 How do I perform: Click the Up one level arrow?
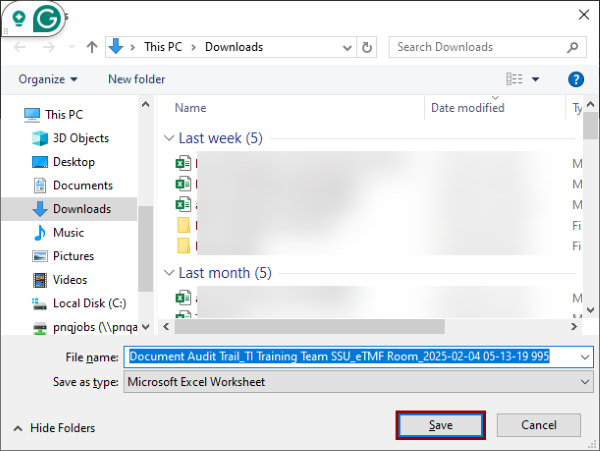point(92,47)
